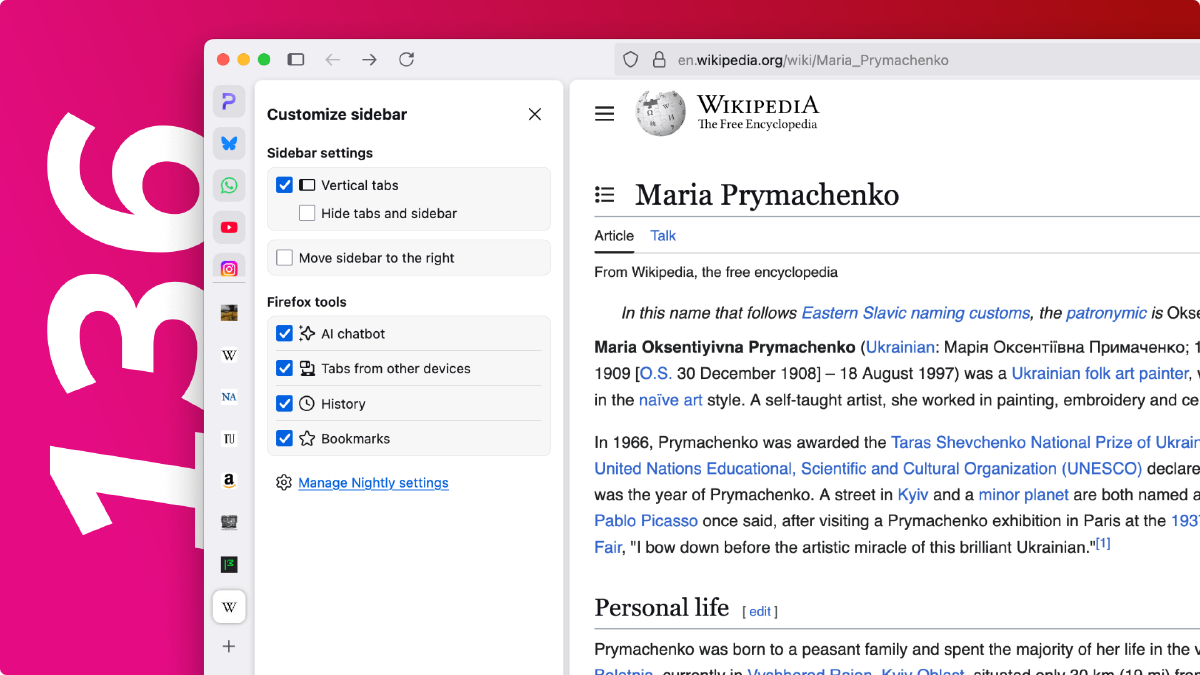This screenshot has height=675, width=1200.
Task: Enable Hide tabs and sidebar checkbox
Action: pyautogui.click(x=307, y=213)
